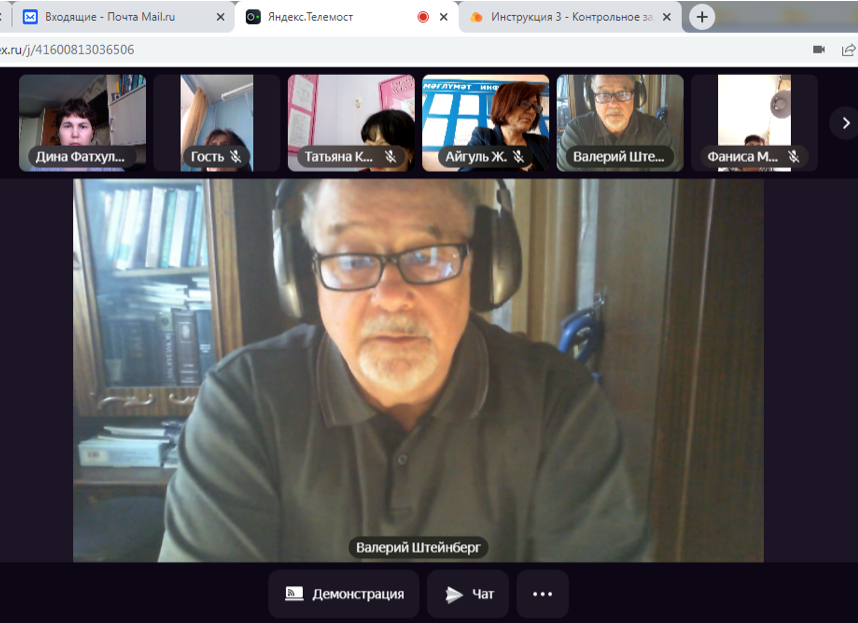Click the paper plane chat icon
The width and height of the screenshot is (858, 623).
(x=454, y=594)
